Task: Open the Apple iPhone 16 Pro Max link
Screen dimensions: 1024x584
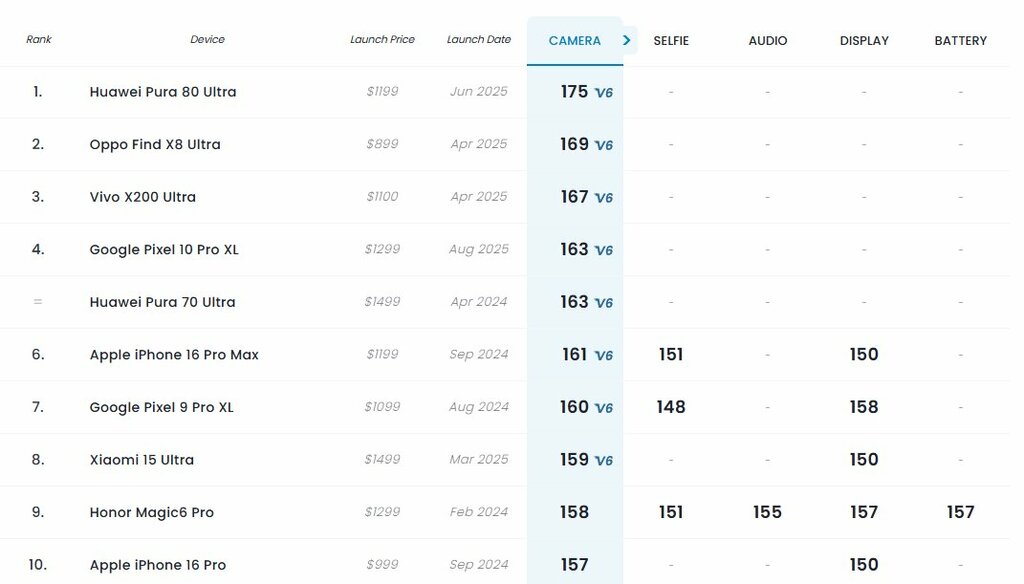Action: 174,355
